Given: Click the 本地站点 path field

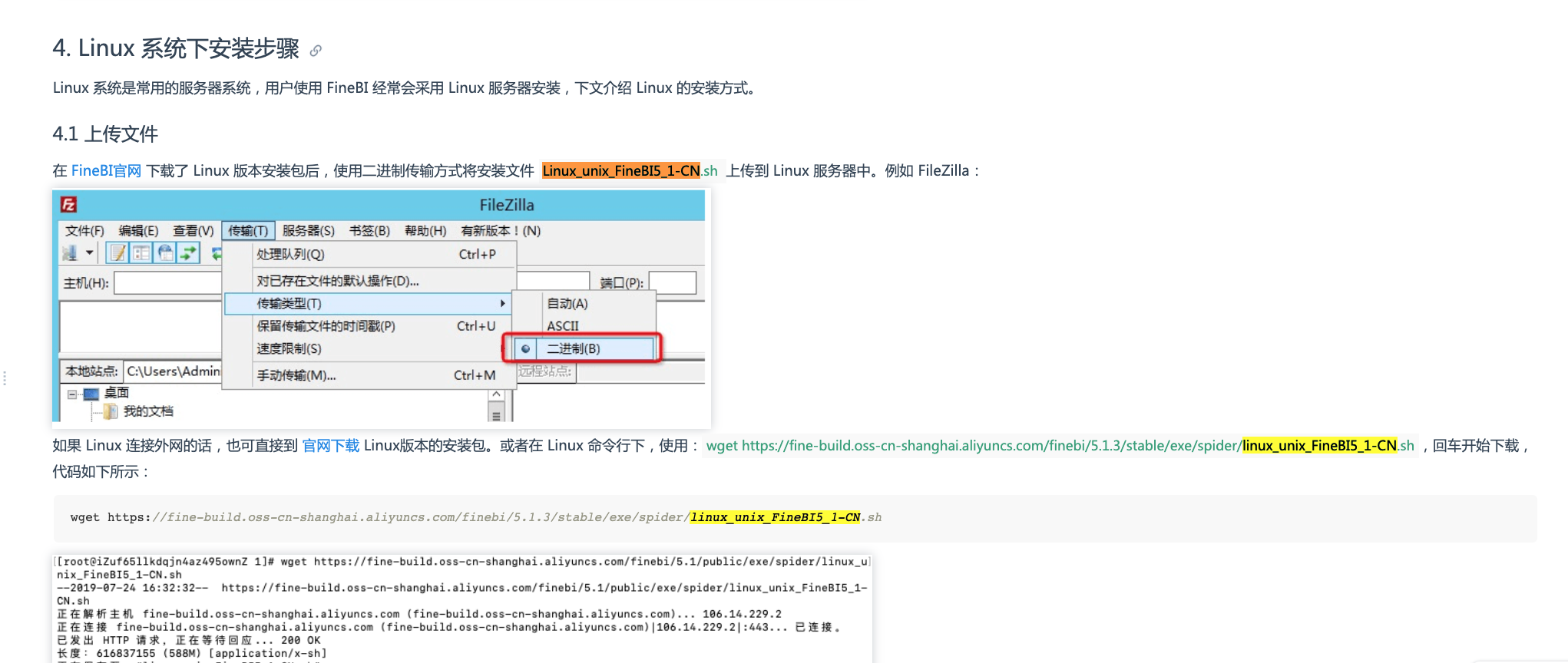Looking at the screenshot, I should [x=173, y=371].
